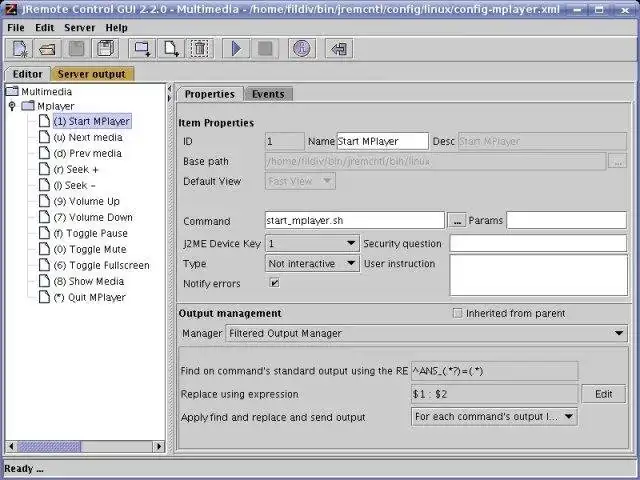Screen dimensions: 640x480
Task: Start the server with the play icon
Action: [236, 49]
